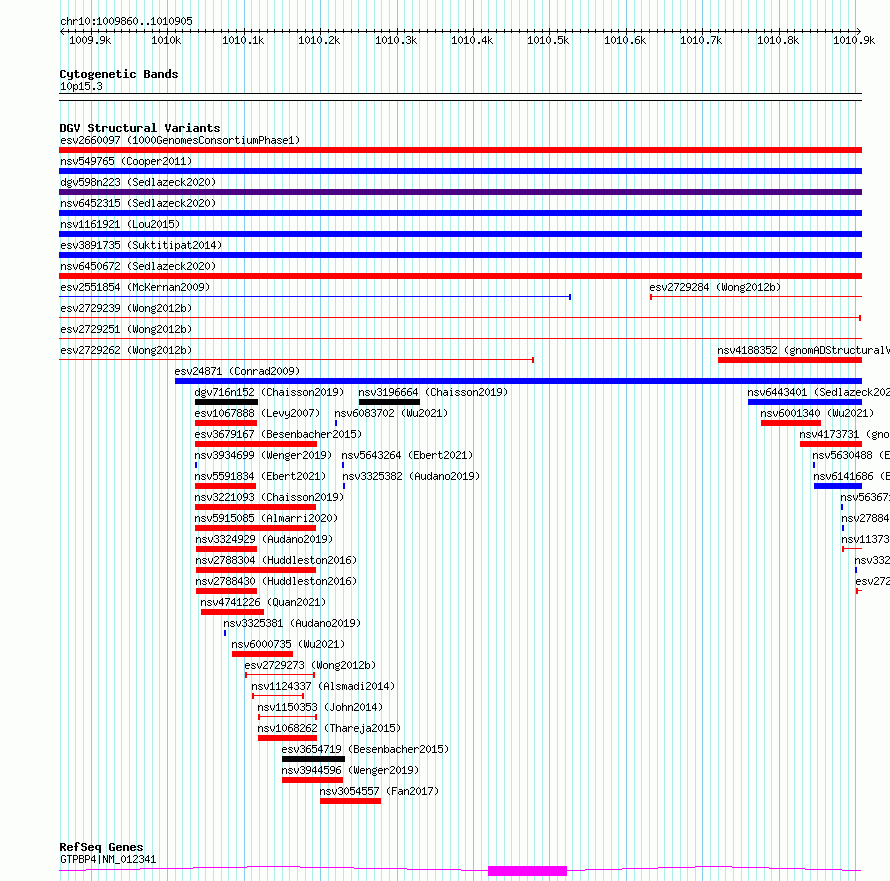Select esv2729284 (Wong2012b) variant label
Screen dimensions: 890x881
click(x=715, y=287)
